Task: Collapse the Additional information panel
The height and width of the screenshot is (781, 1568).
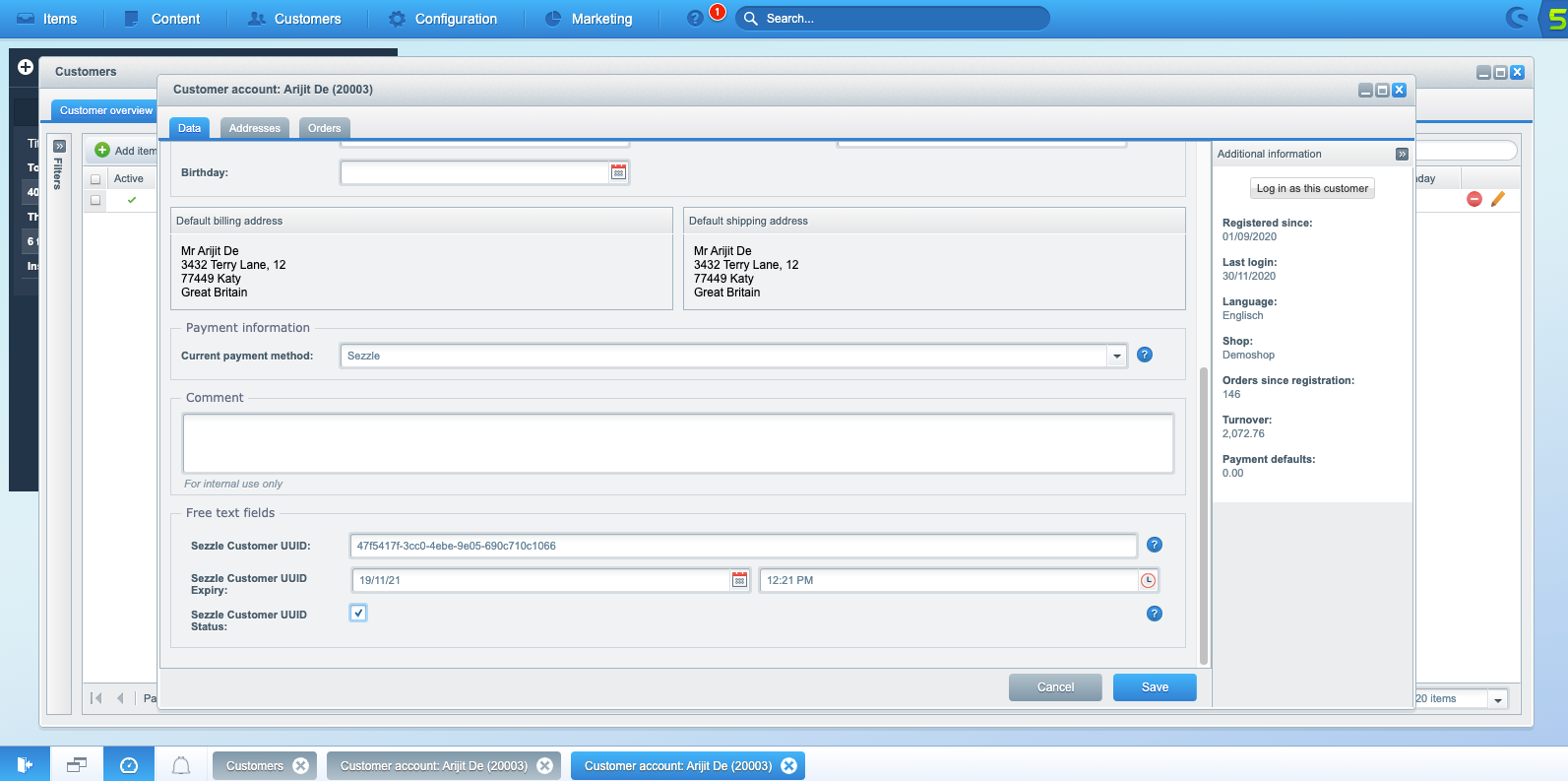Action: [1402, 154]
